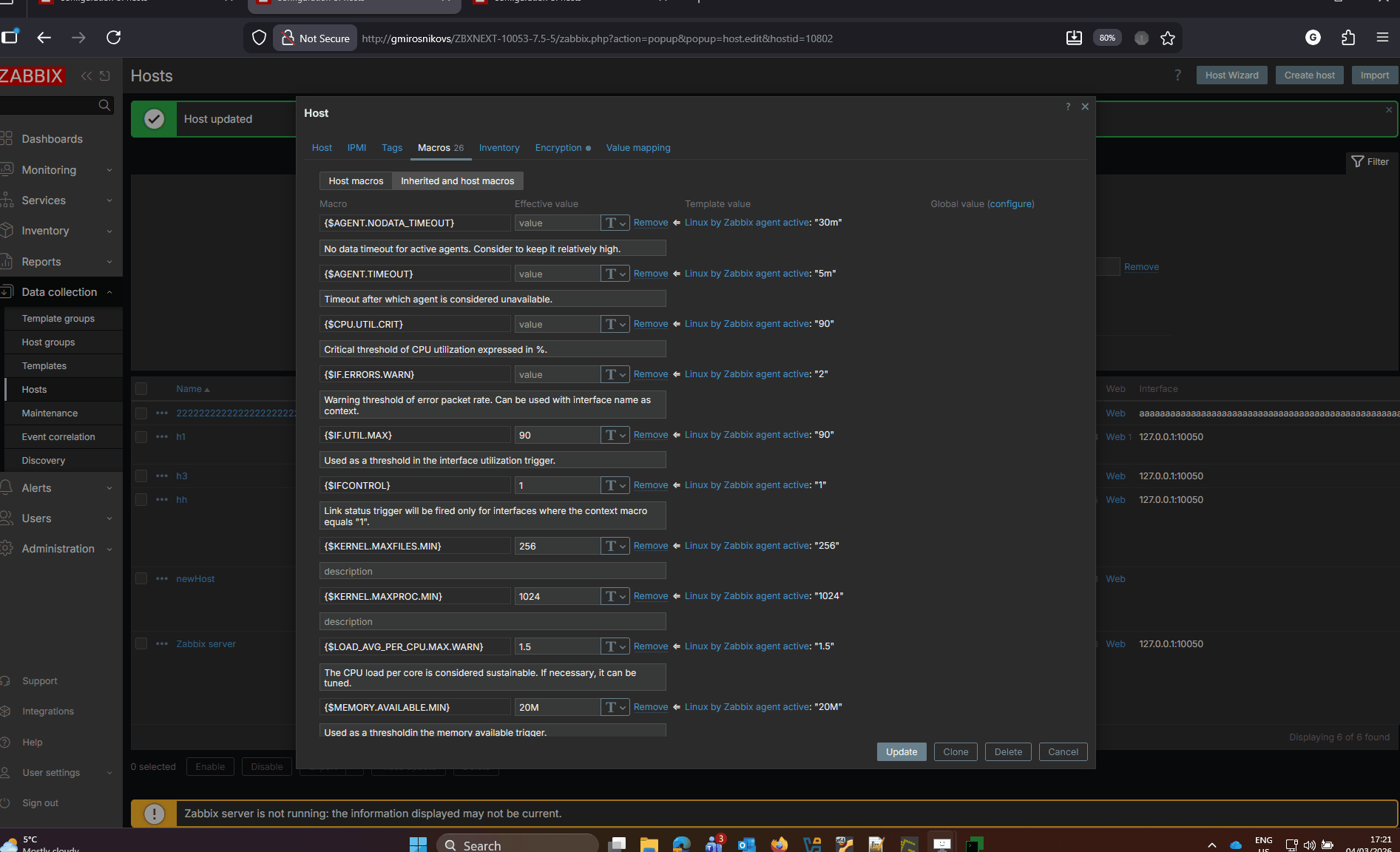The image size is (1400, 852).
Task: Click the Filter funnel icon
Action: pos(1357,162)
